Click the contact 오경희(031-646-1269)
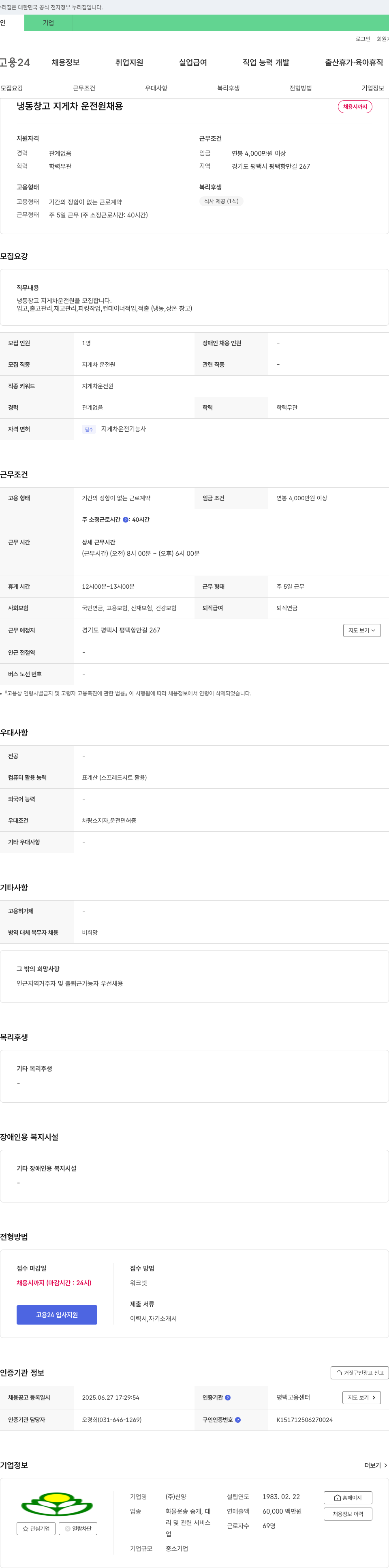 pos(112,1420)
